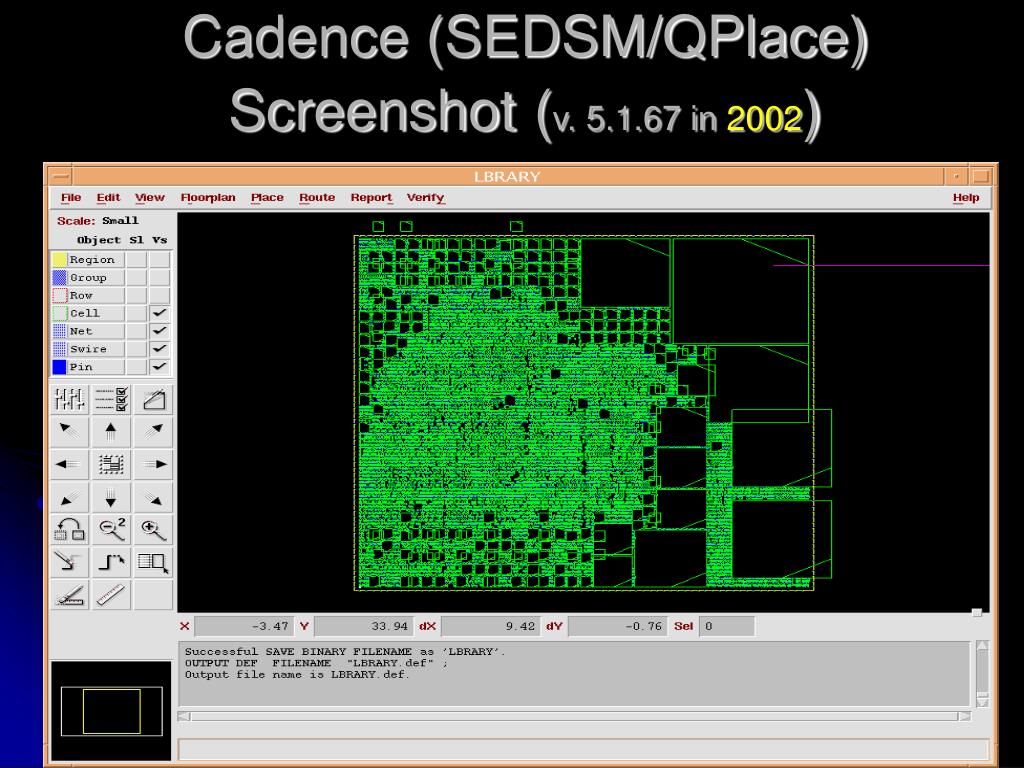This screenshot has height=768, width=1024.
Task: Pan view up-right with diagonal arrow
Action: click(x=153, y=431)
